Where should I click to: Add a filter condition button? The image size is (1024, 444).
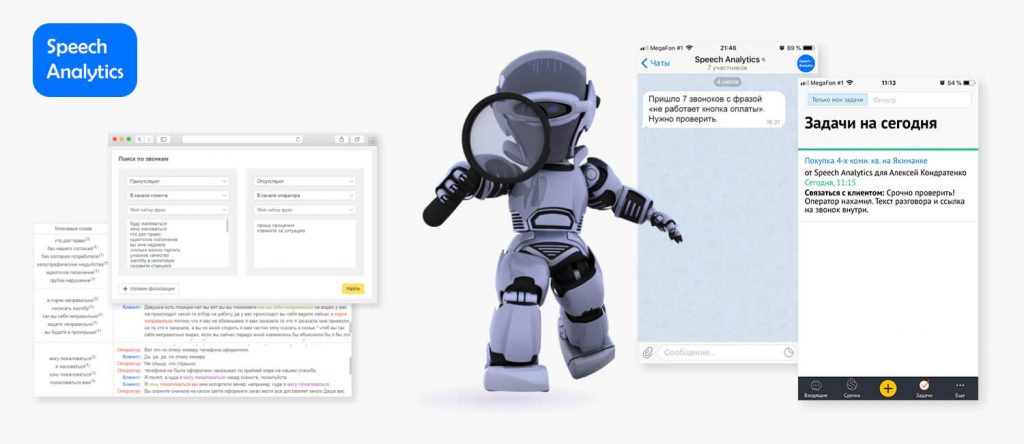[149, 289]
